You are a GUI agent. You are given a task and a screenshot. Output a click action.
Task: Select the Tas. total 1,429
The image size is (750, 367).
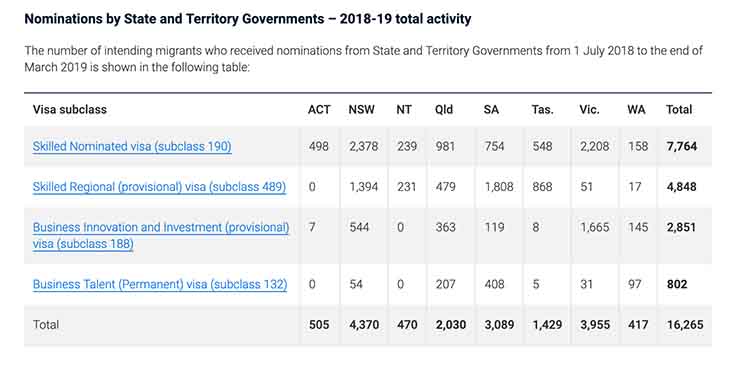coord(547,325)
